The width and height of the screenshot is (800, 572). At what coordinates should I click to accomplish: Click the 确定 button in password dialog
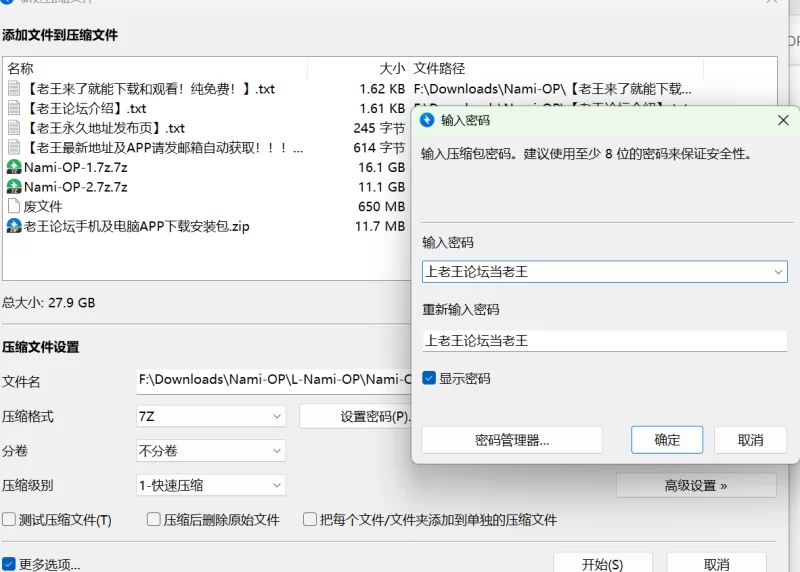[x=667, y=440]
